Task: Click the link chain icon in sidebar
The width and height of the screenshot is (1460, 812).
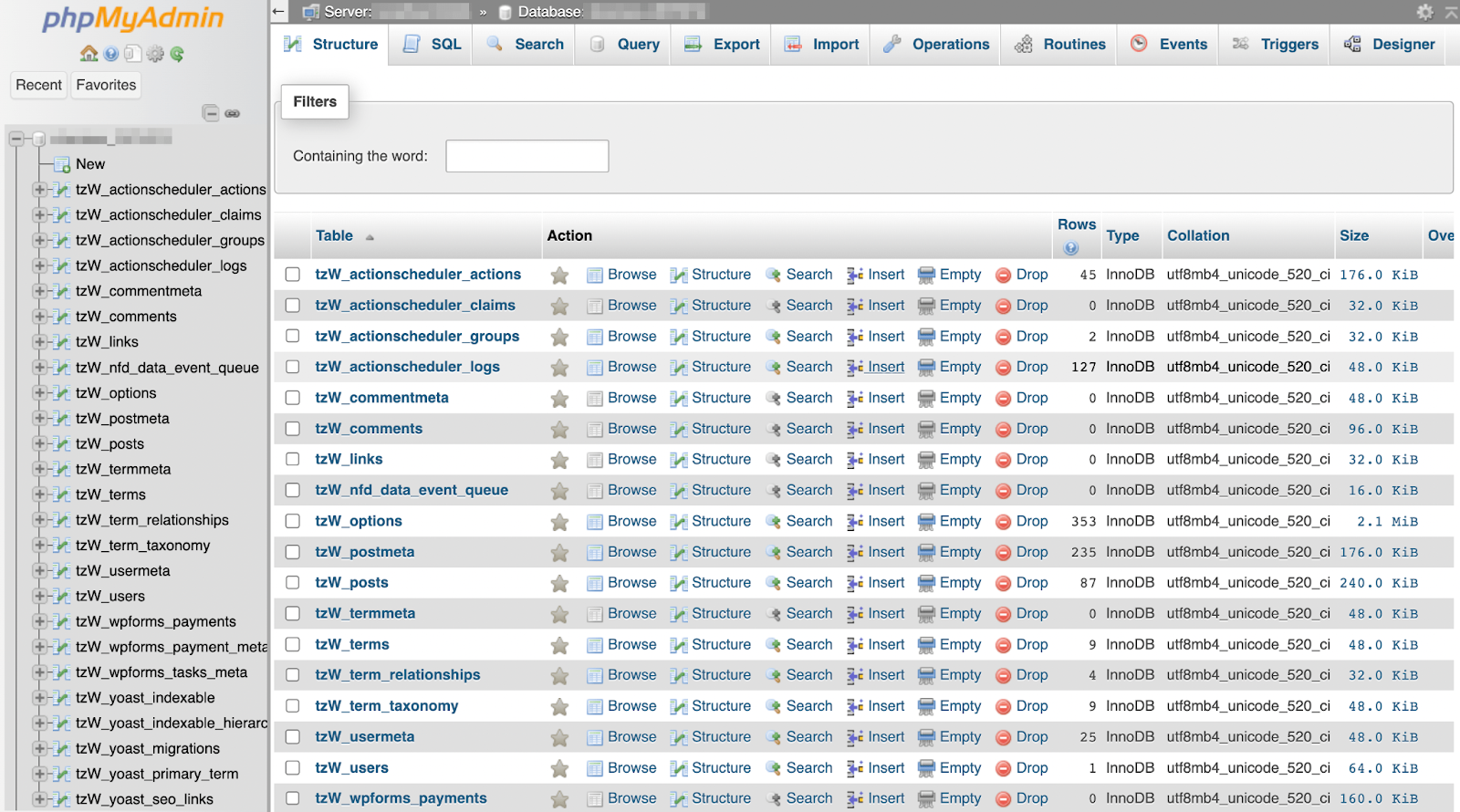Action: (233, 113)
